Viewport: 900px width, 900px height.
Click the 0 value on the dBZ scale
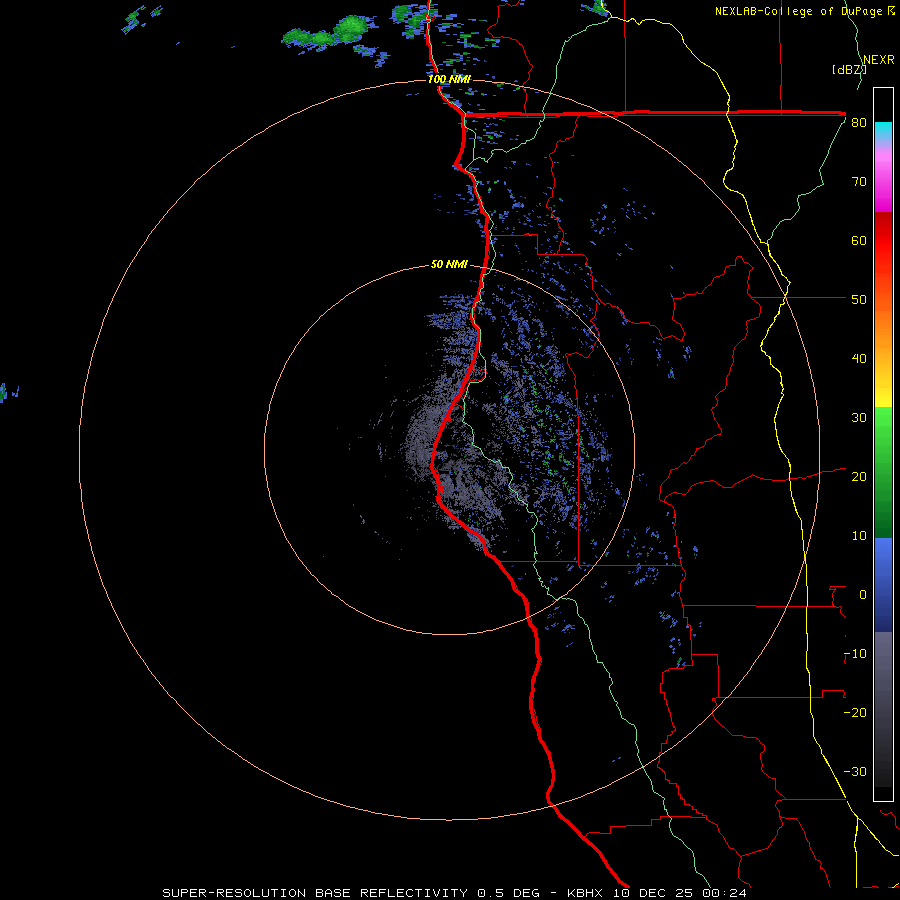863,595
